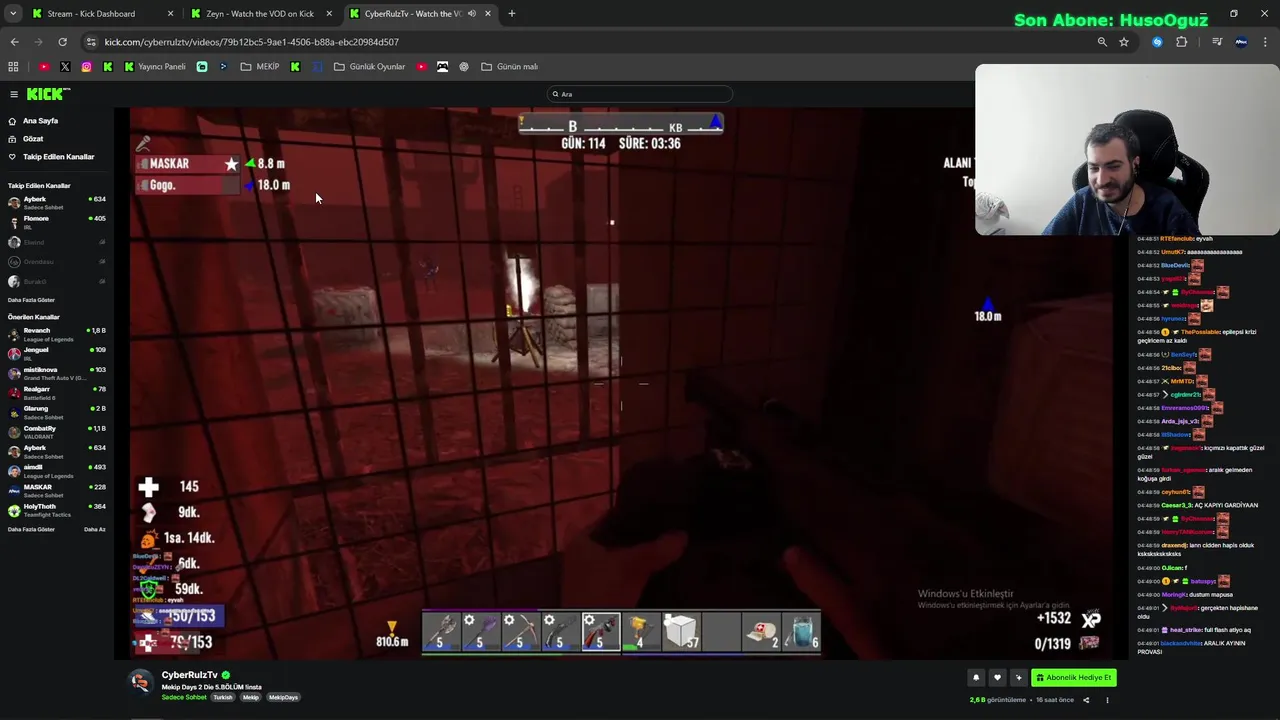Open the apps grid in bookmarks bar

pos(13,67)
